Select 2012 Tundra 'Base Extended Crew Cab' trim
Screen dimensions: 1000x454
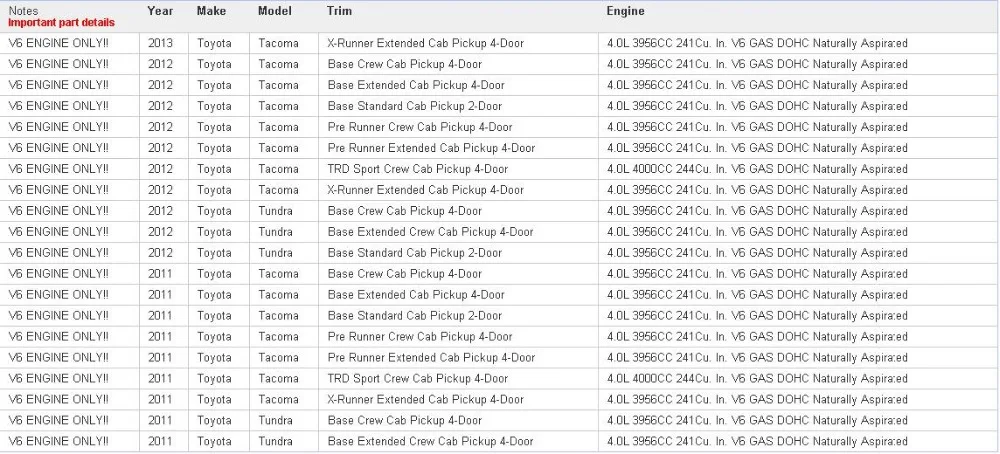pyautogui.click(x=430, y=232)
